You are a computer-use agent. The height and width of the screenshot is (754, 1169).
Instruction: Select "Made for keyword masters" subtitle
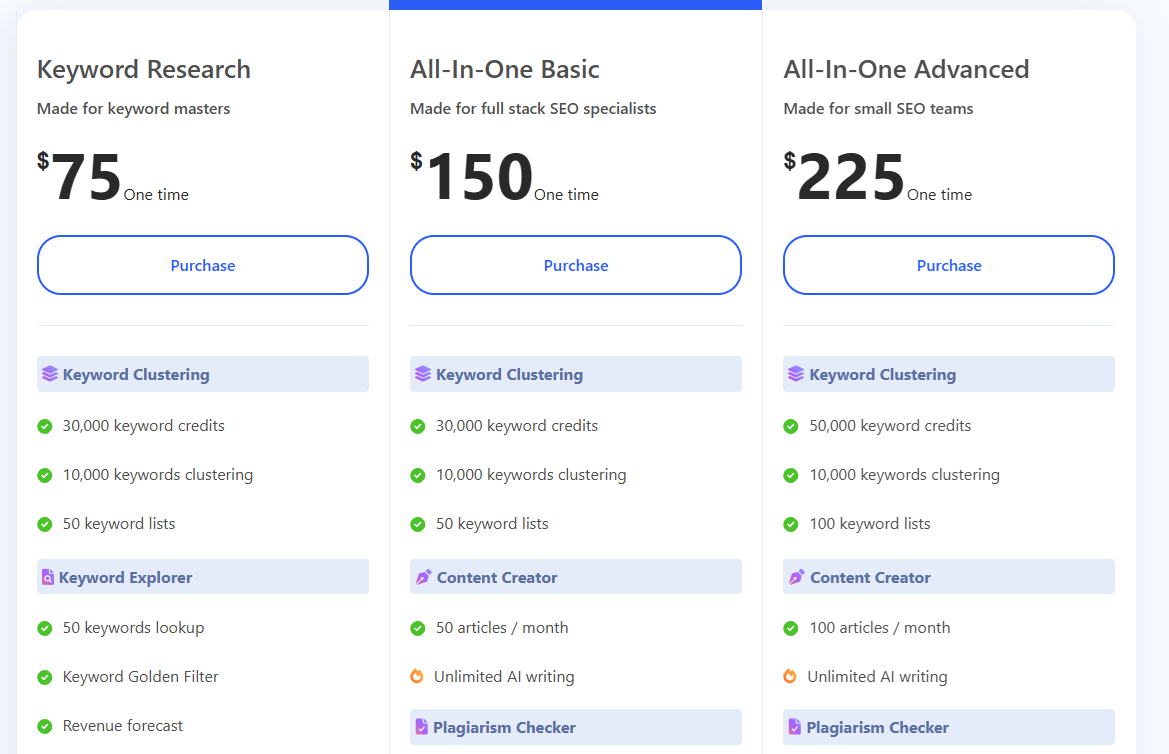point(133,109)
